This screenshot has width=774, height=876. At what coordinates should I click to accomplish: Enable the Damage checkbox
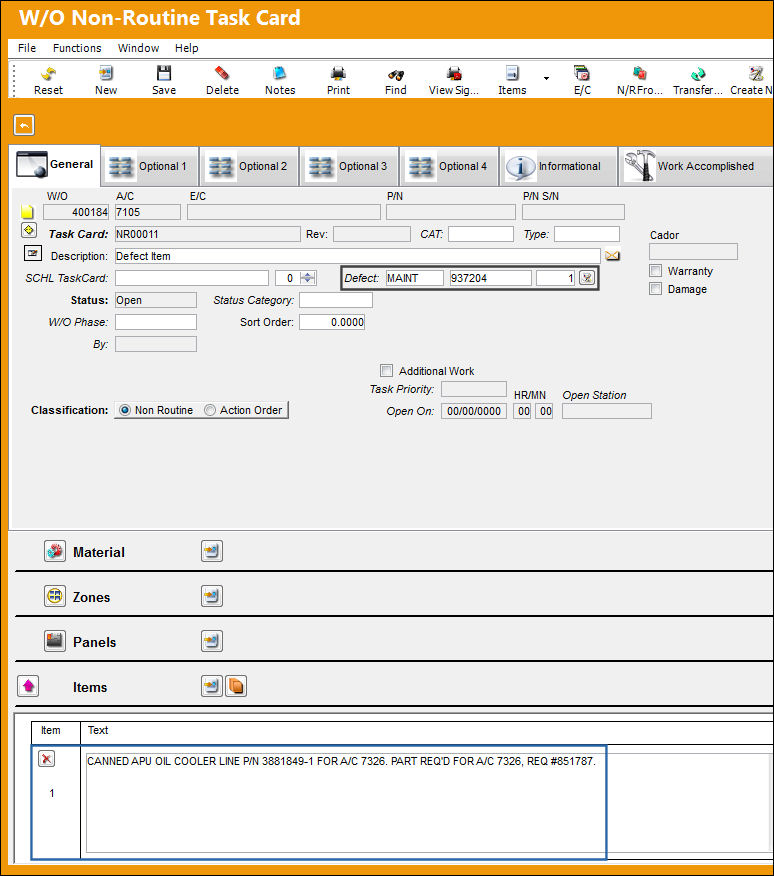pos(656,289)
